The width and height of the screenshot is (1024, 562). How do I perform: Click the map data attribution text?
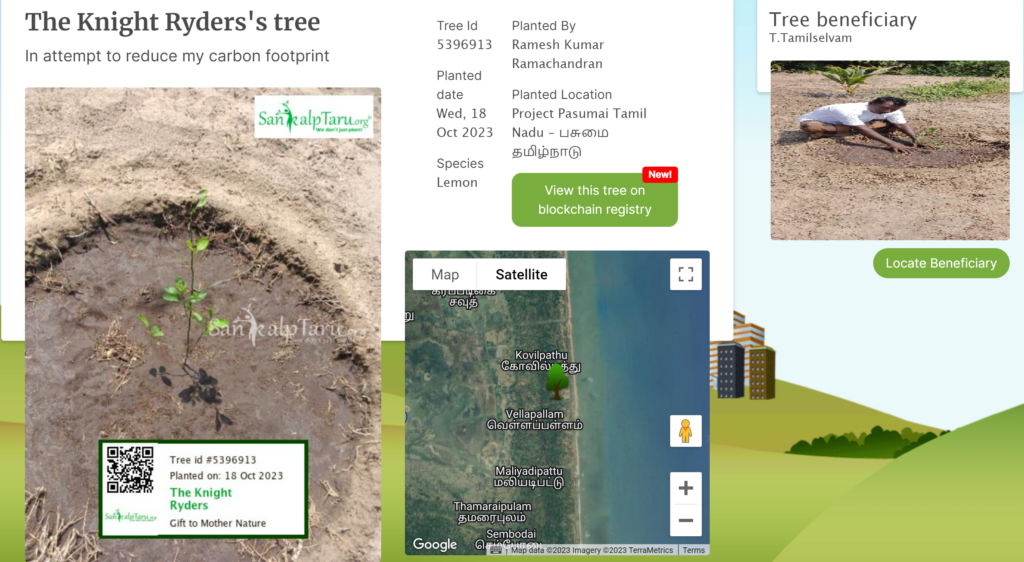(592, 550)
